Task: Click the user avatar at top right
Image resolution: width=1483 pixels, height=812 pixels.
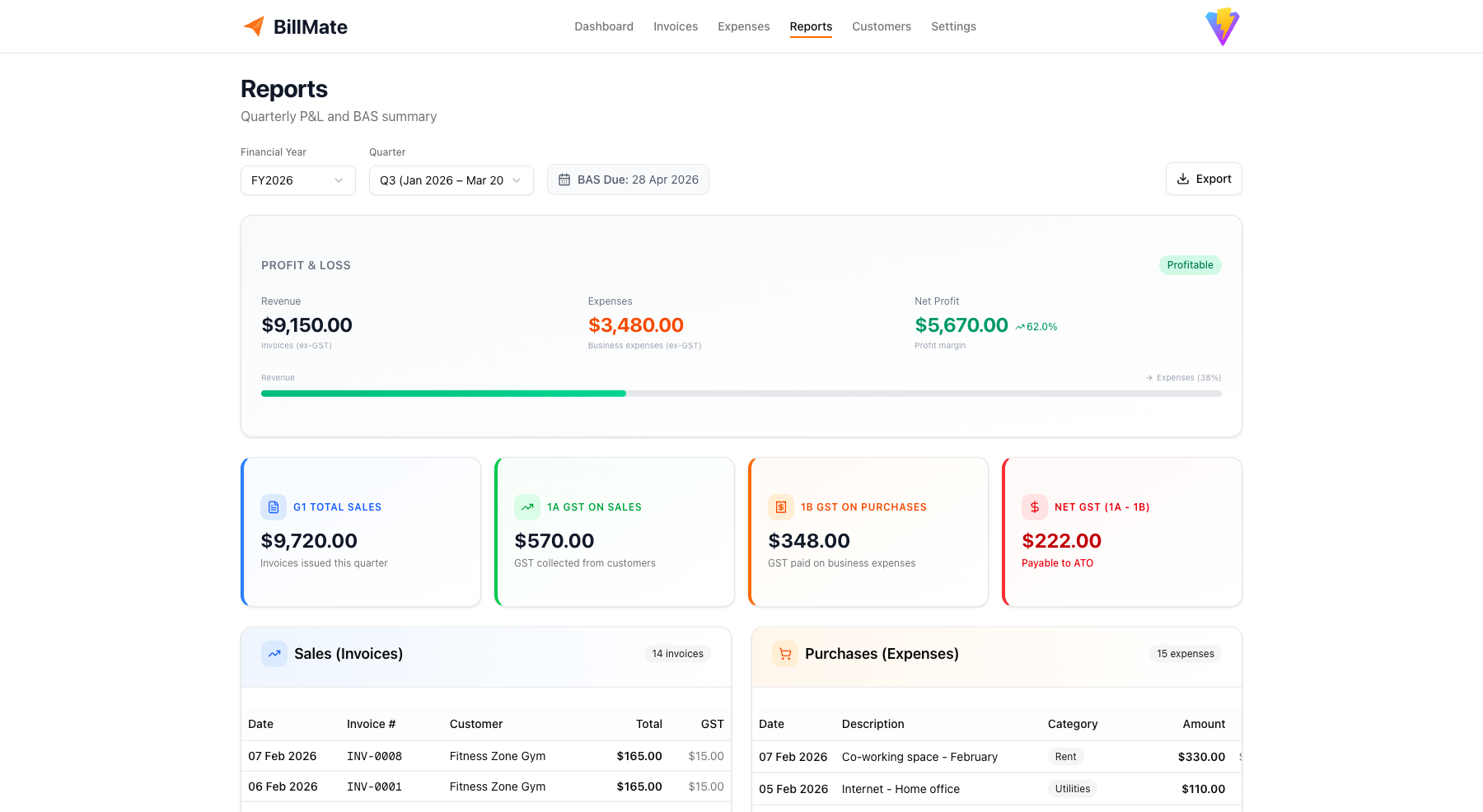Action: [x=1222, y=26]
